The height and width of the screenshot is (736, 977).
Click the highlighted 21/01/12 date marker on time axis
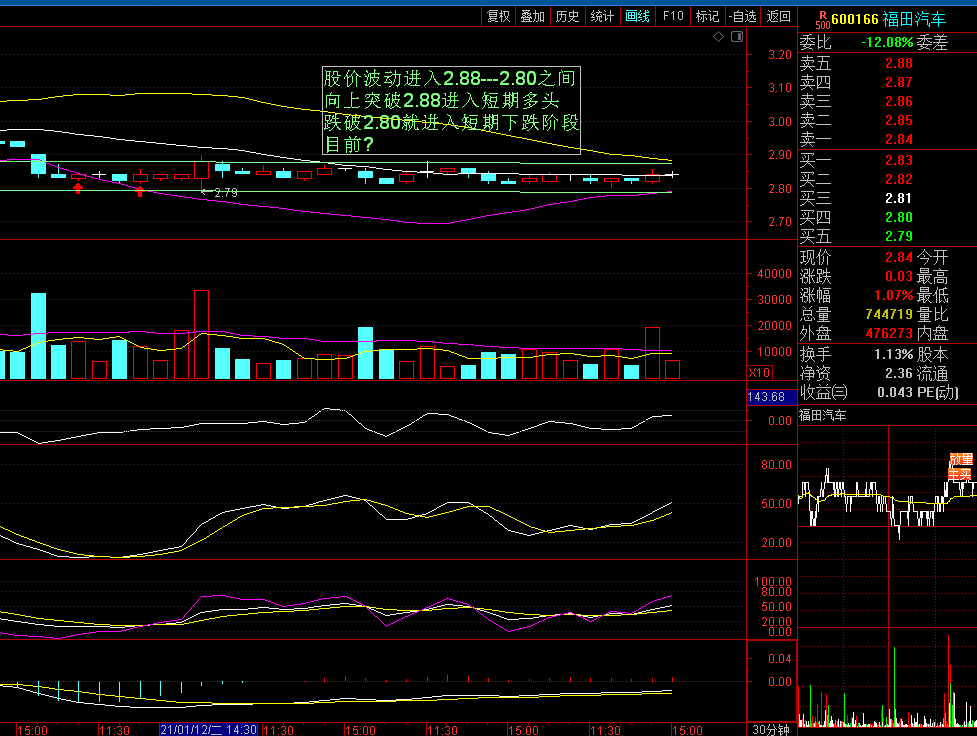tap(209, 730)
